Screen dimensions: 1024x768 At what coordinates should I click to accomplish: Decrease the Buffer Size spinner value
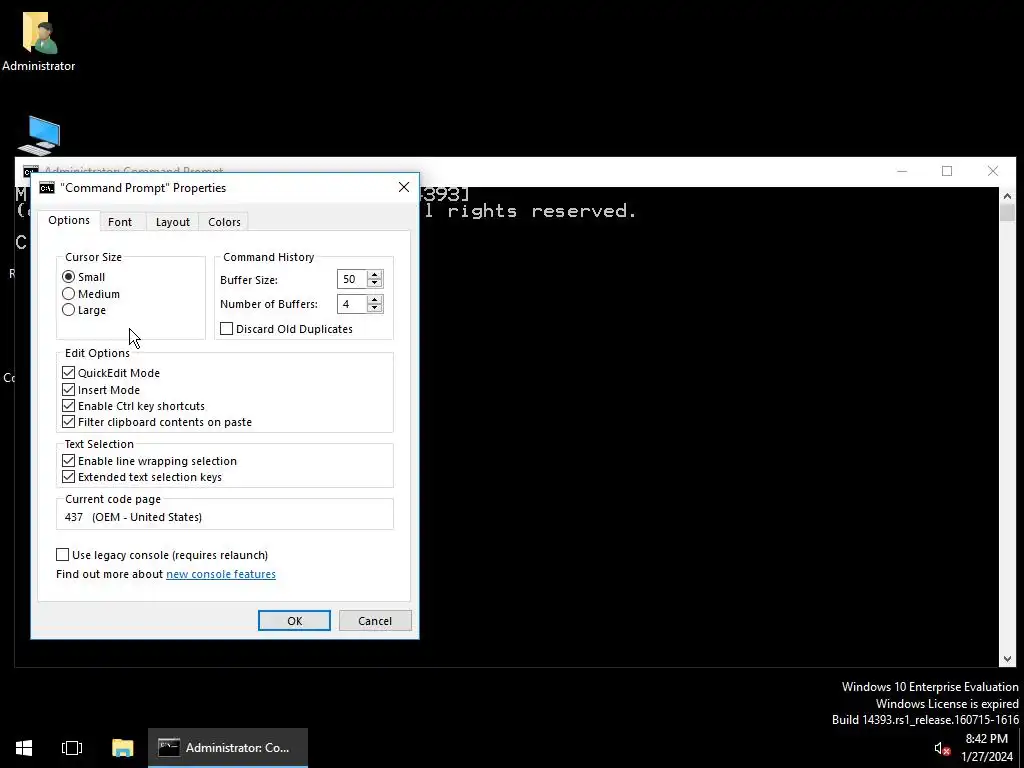point(375,284)
